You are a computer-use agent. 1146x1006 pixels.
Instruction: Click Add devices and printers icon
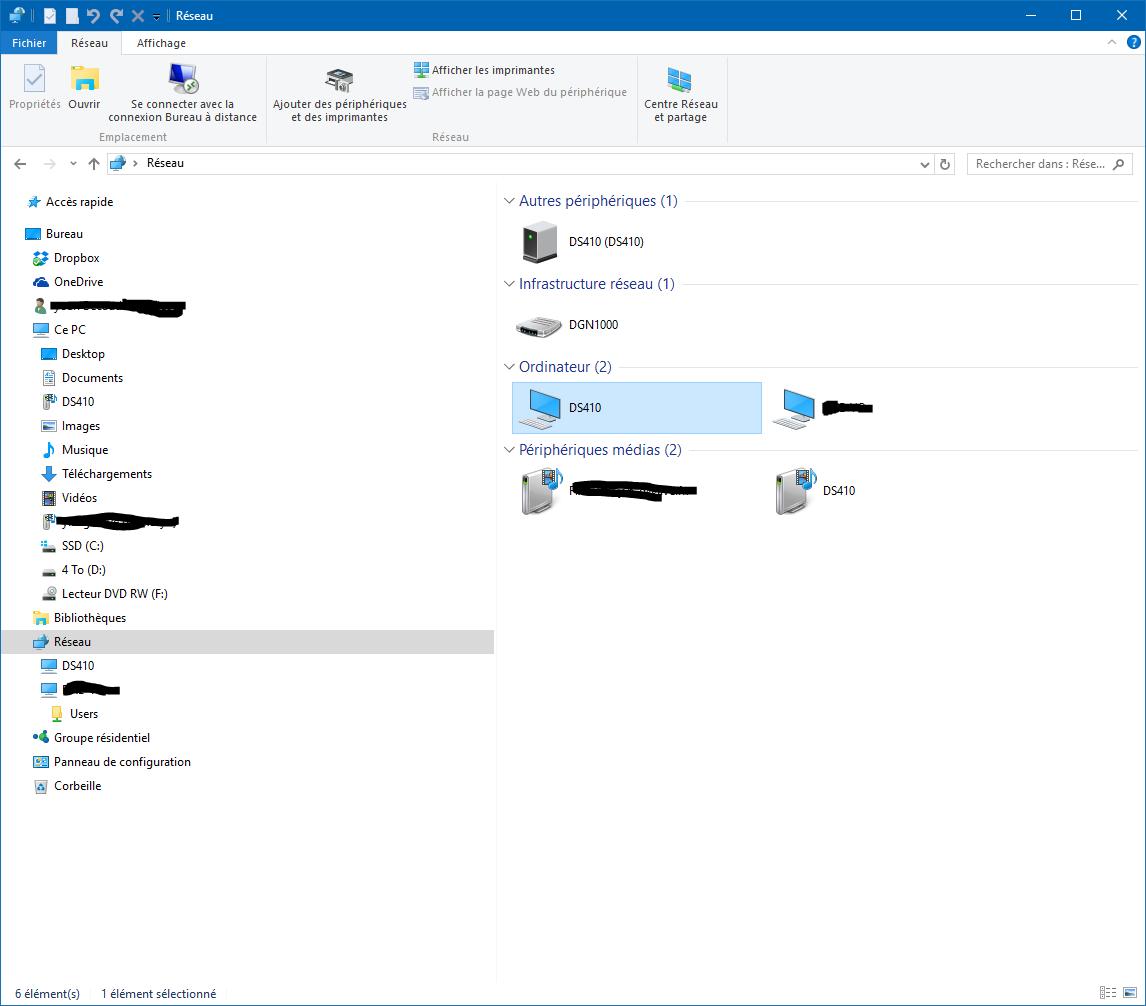click(x=339, y=80)
